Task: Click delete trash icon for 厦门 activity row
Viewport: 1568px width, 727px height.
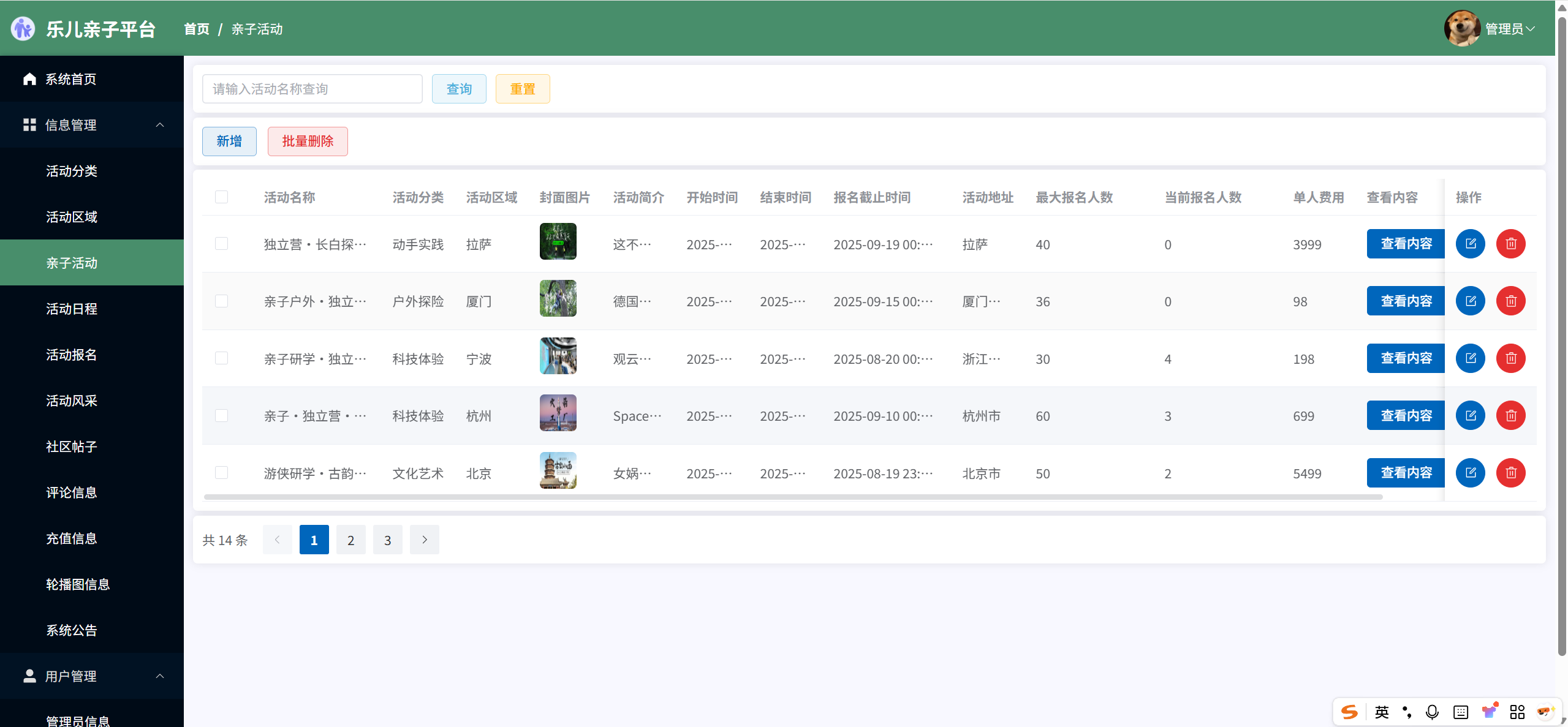Action: [1510, 301]
